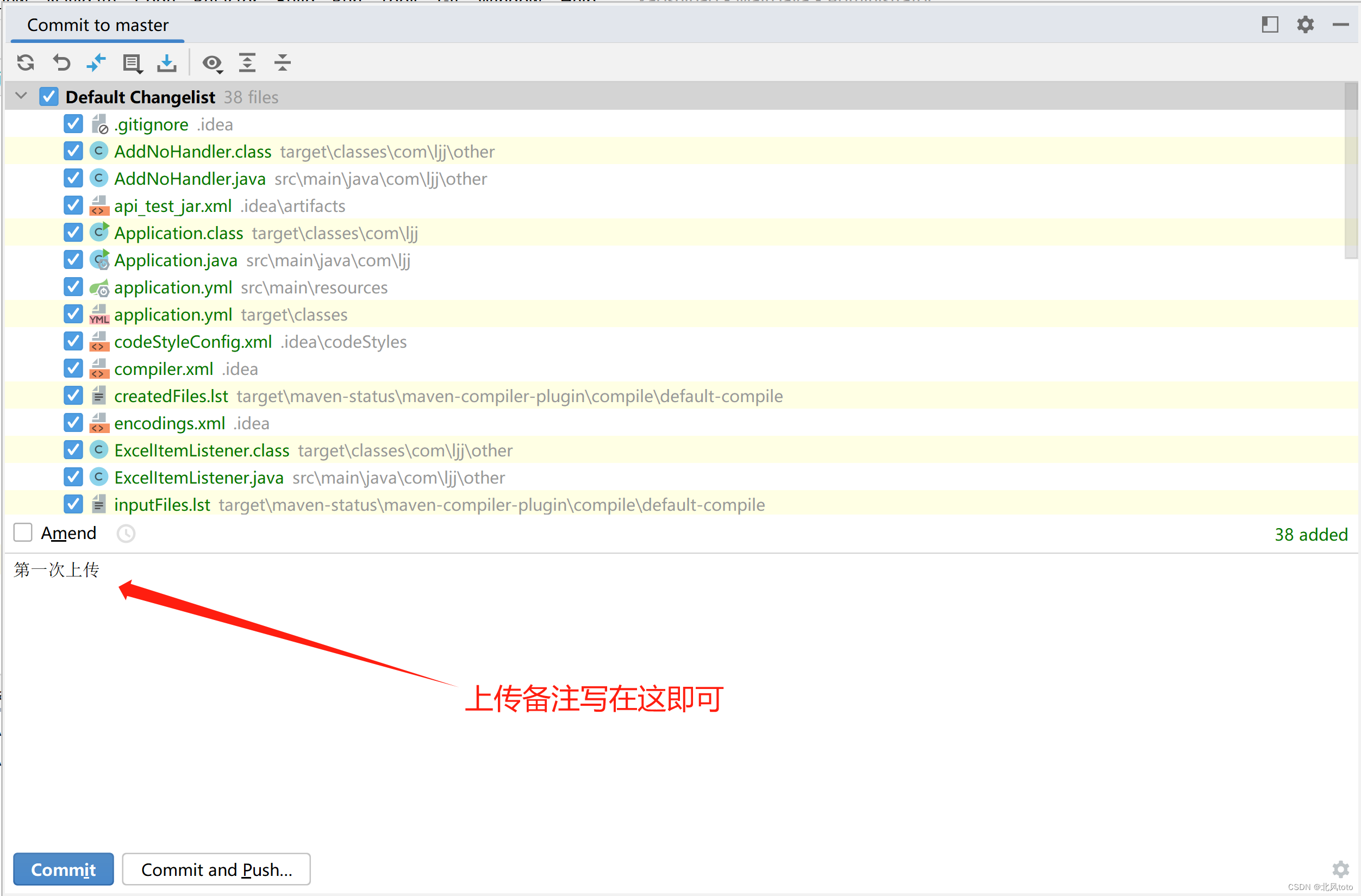Select the encodings.xml file name

pos(170,423)
